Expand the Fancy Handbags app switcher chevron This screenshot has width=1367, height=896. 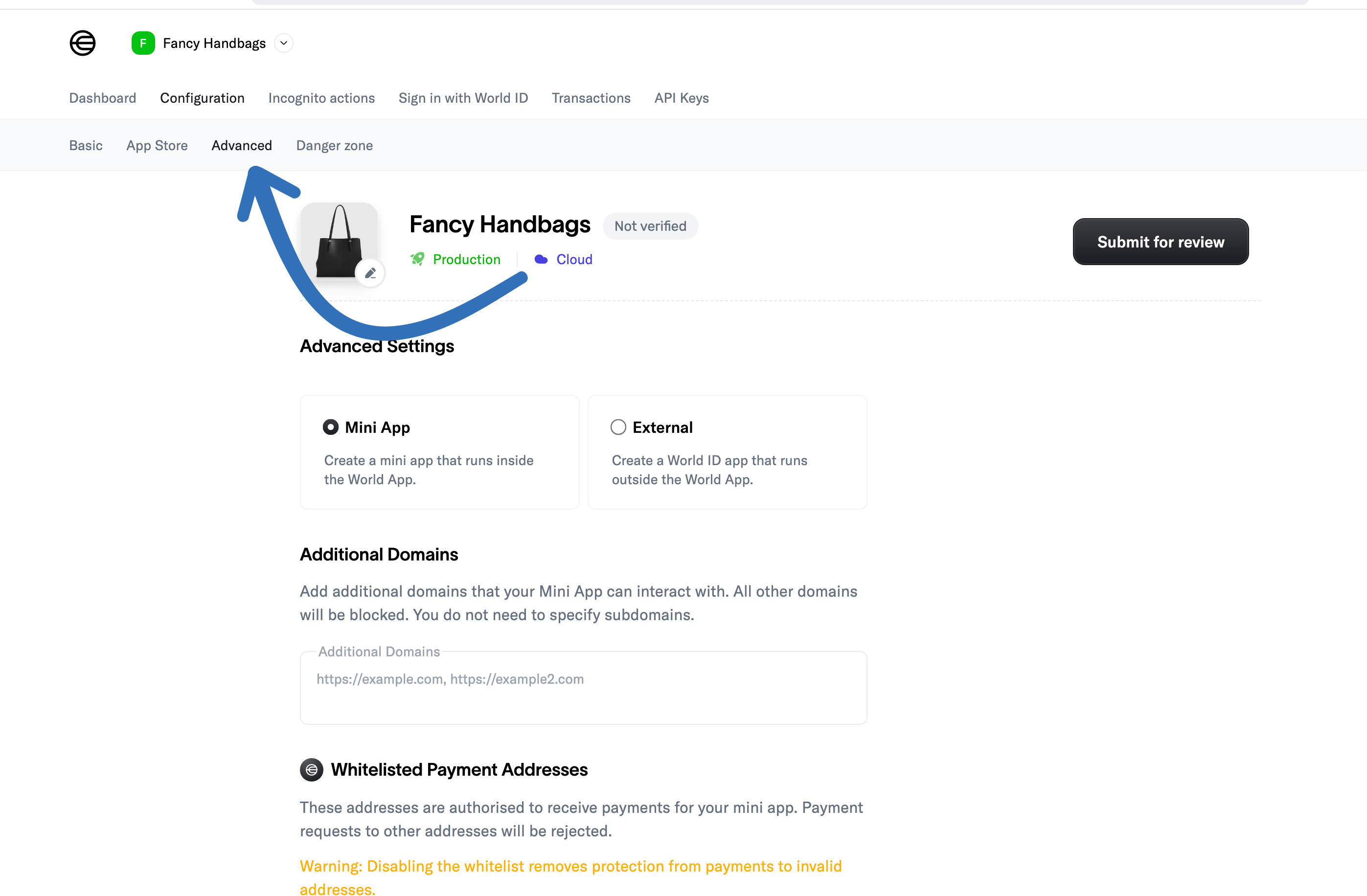tap(284, 43)
